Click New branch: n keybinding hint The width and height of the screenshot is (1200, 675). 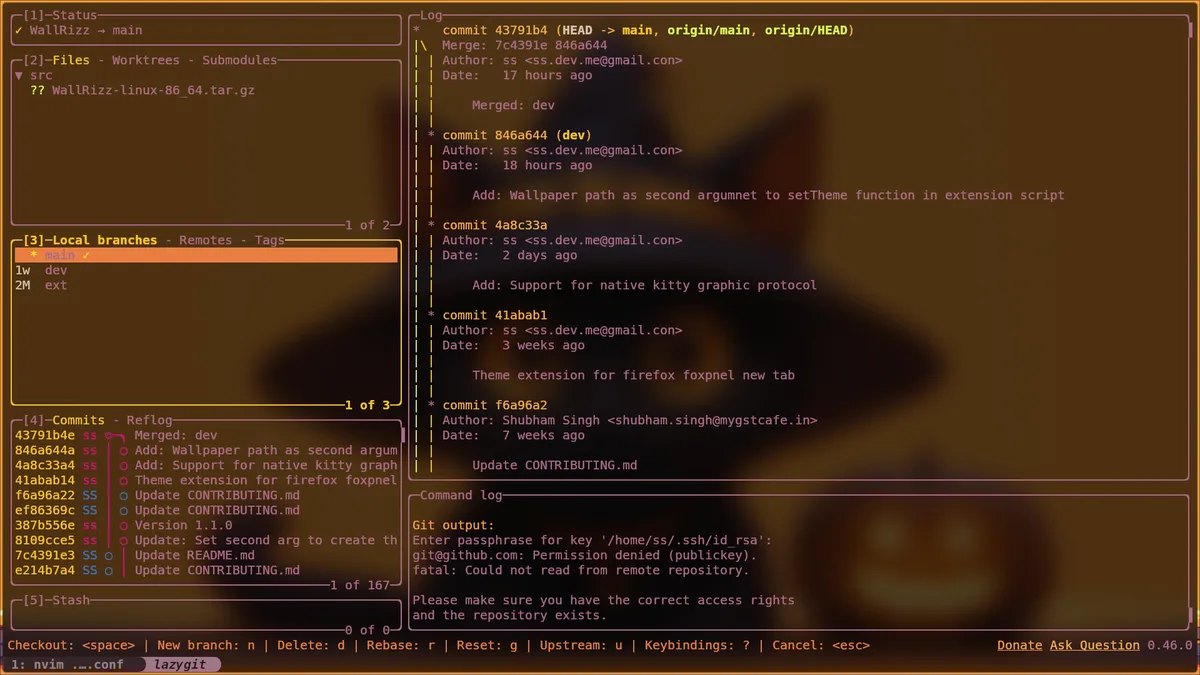pyautogui.click(x=206, y=645)
